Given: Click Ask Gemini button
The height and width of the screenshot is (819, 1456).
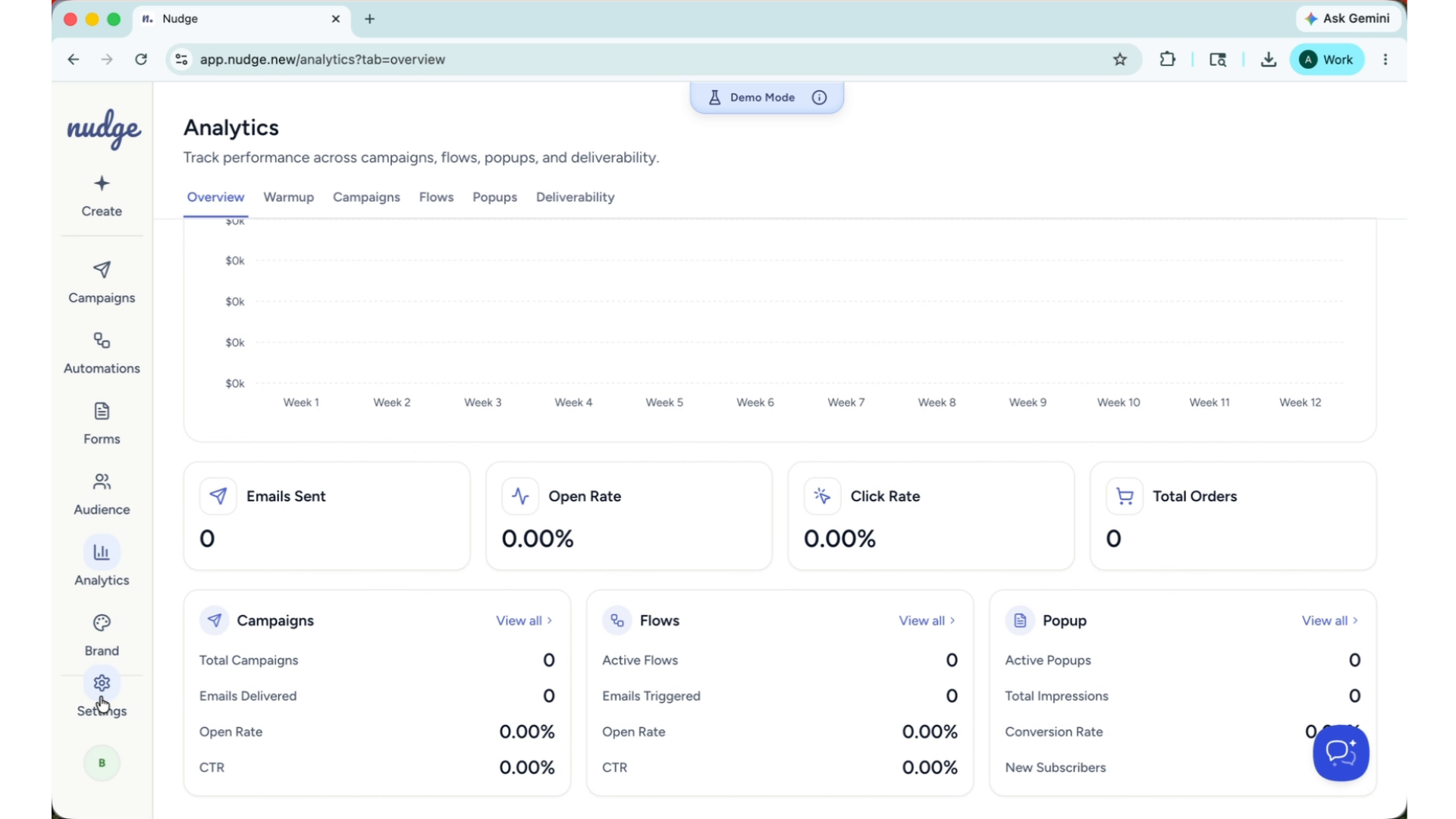Looking at the screenshot, I should [x=1347, y=18].
